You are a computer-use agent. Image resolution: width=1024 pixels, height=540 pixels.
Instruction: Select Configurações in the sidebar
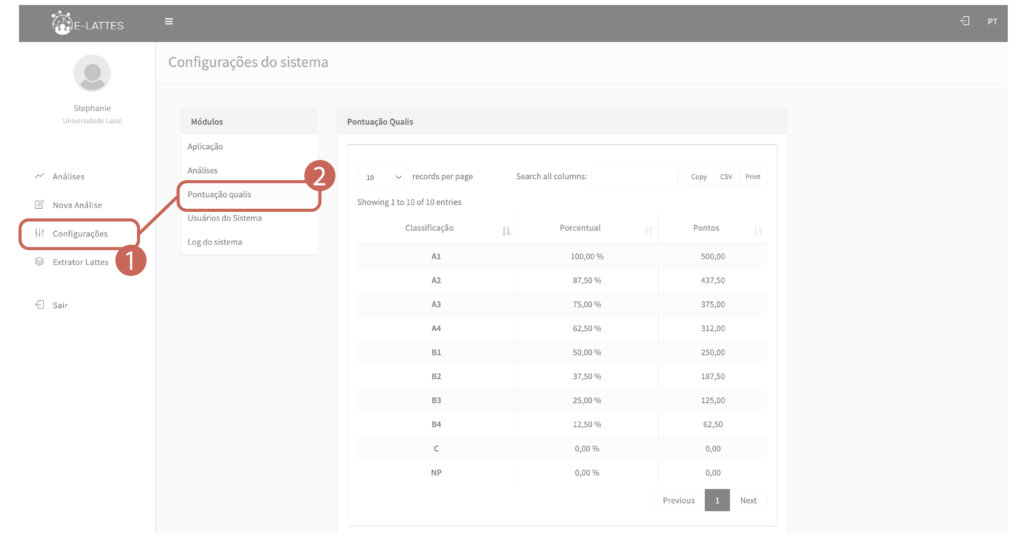pos(79,234)
